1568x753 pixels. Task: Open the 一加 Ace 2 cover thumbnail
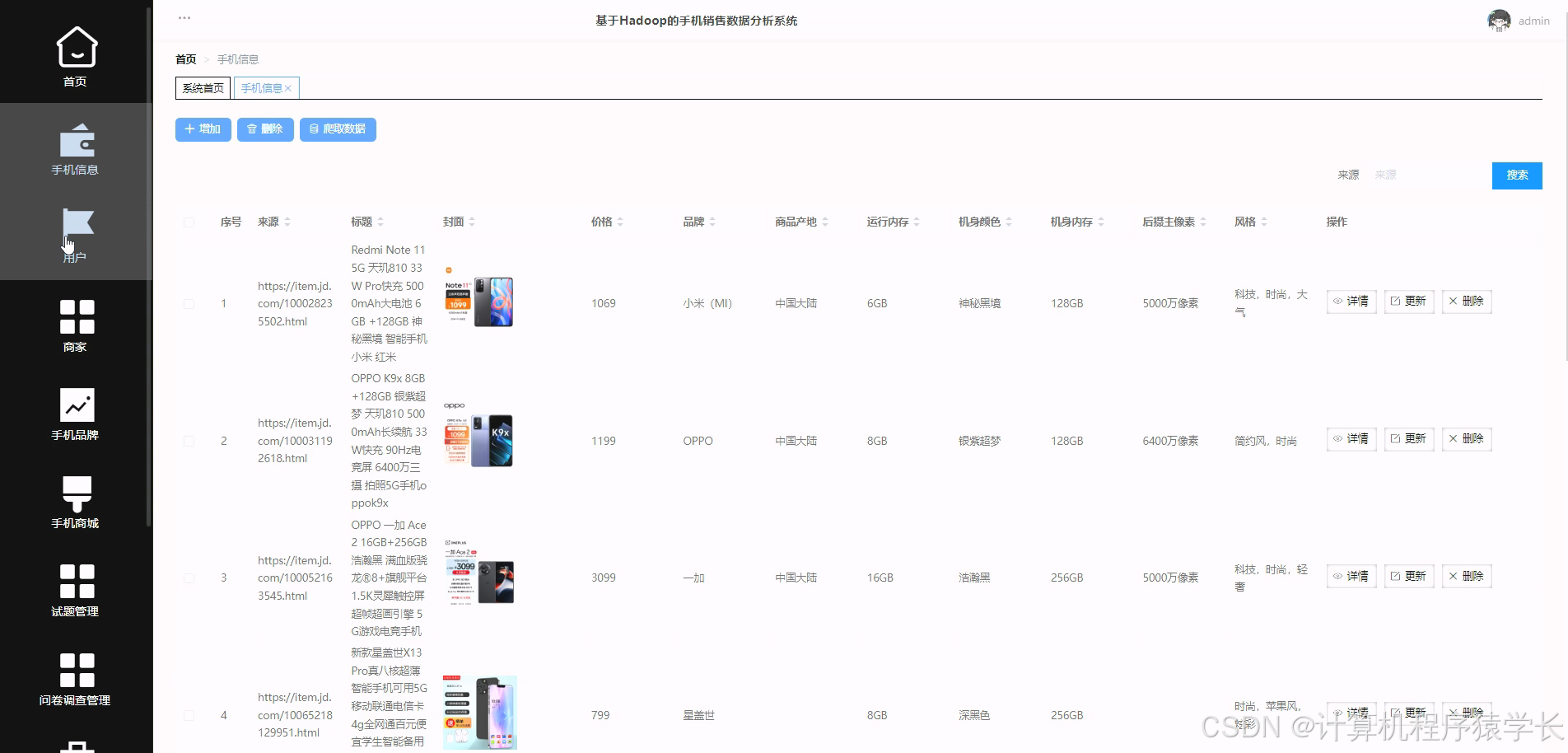tap(478, 573)
